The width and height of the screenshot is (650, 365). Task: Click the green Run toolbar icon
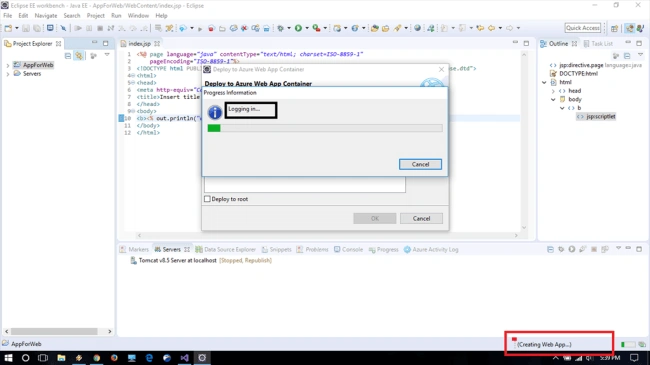click(298, 28)
